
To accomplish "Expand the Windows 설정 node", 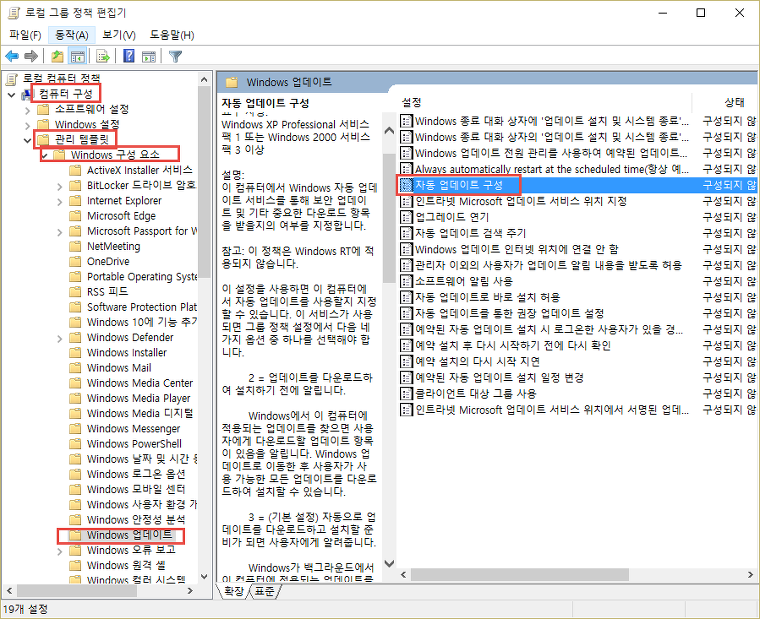I will [27, 125].
